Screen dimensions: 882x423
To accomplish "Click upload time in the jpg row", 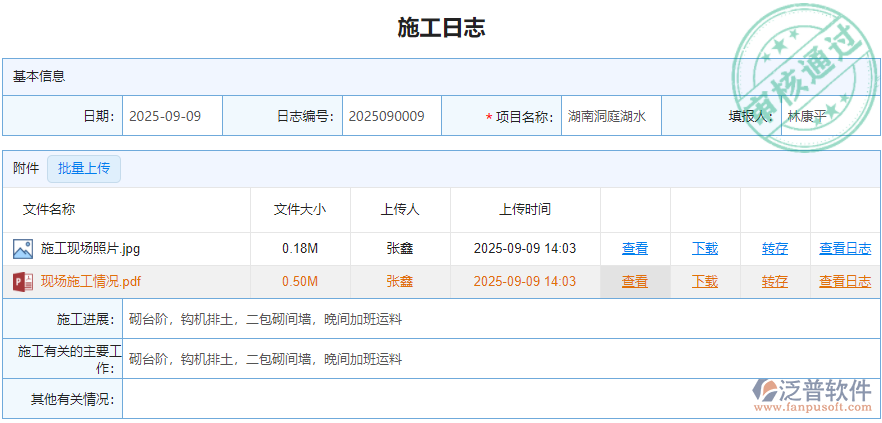I will coord(525,249).
